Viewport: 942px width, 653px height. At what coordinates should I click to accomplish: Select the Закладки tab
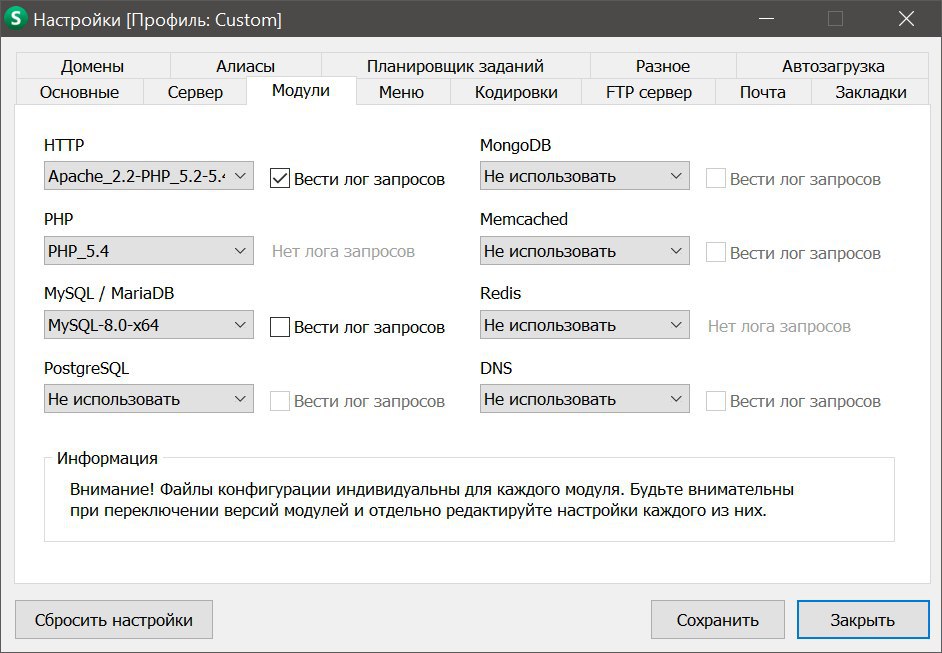click(871, 92)
